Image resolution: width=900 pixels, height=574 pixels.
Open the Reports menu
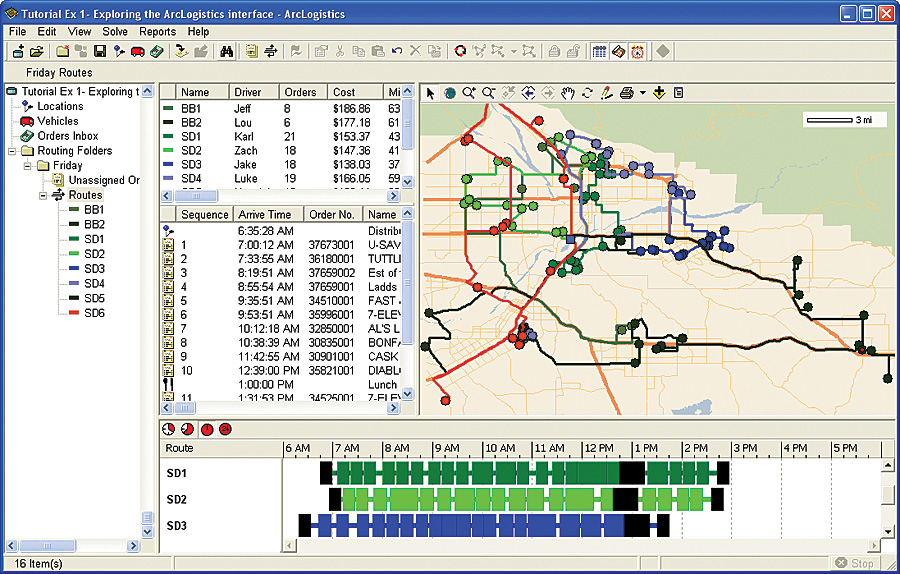(x=157, y=32)
